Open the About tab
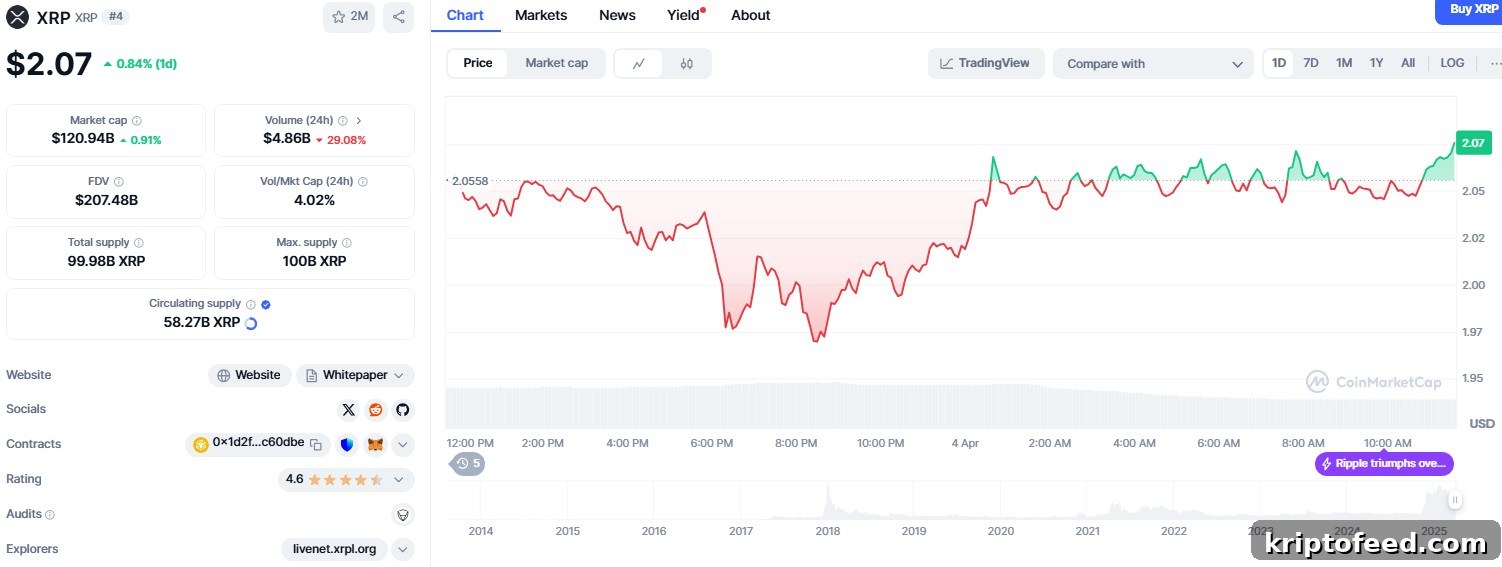Viewport: 1502px width, 567px height. coord(750,15)
